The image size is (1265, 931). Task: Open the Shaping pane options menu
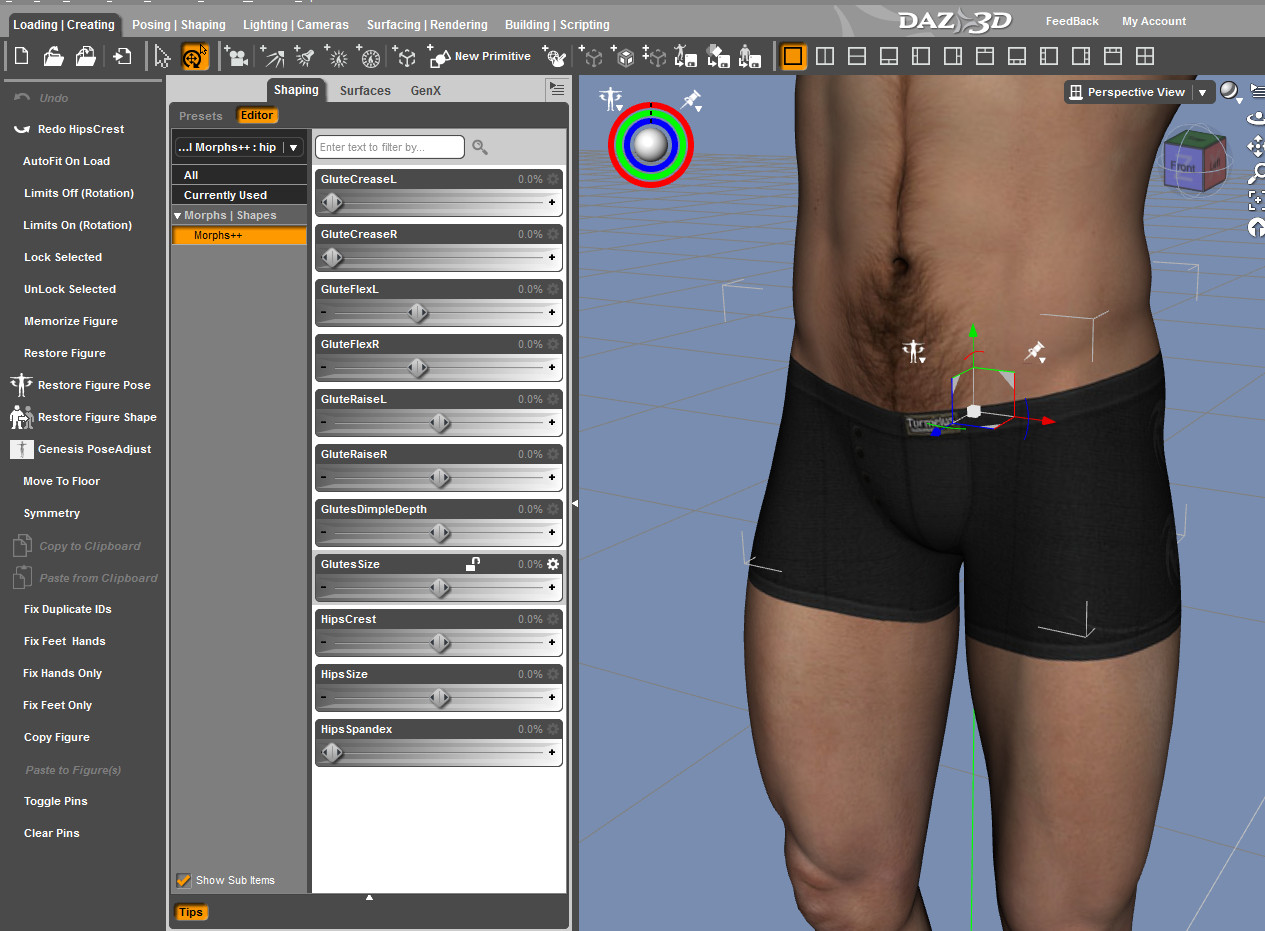point(557,90)
